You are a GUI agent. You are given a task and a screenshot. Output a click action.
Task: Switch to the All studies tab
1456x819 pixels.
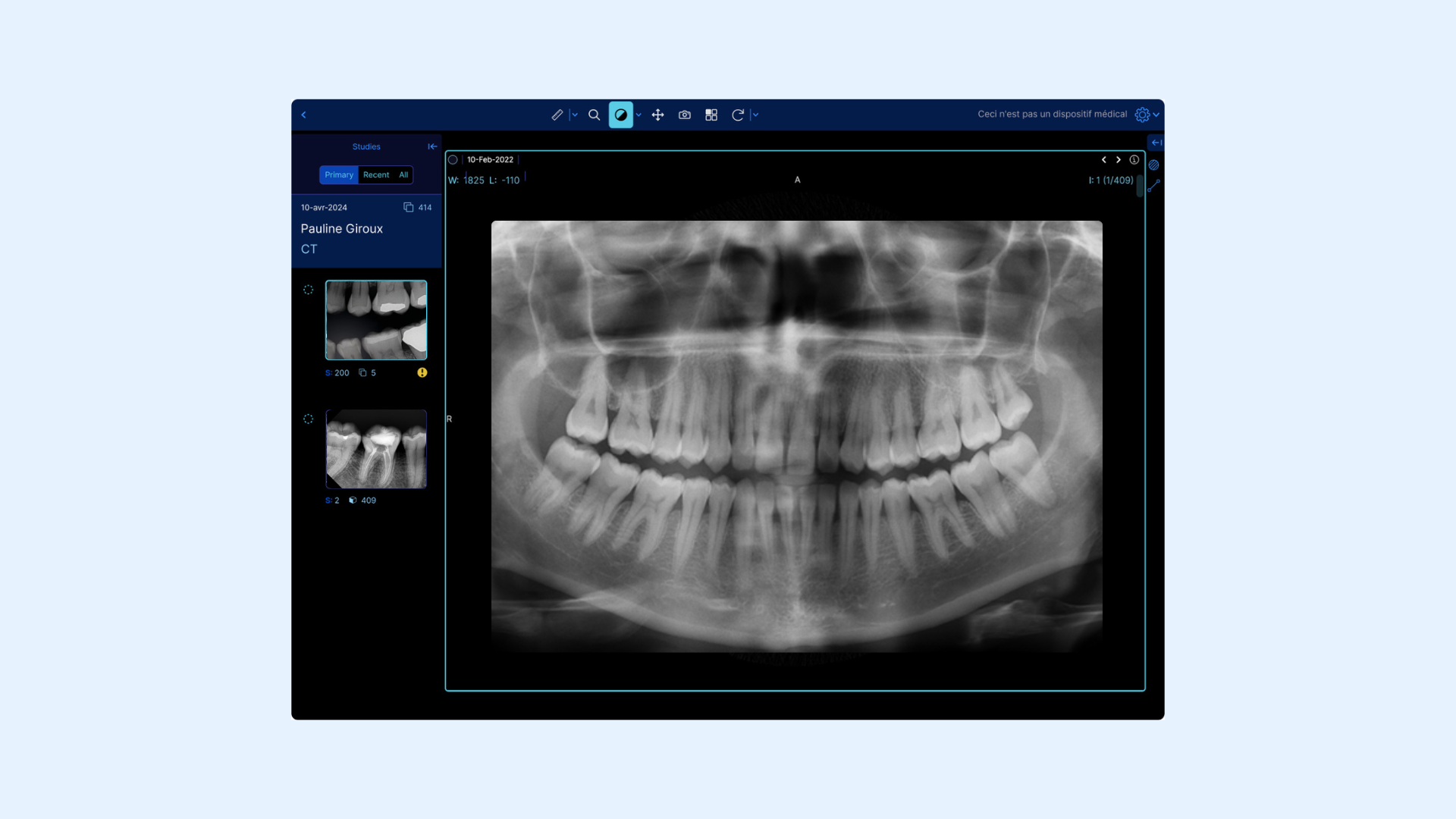click(x=403, y=174)
